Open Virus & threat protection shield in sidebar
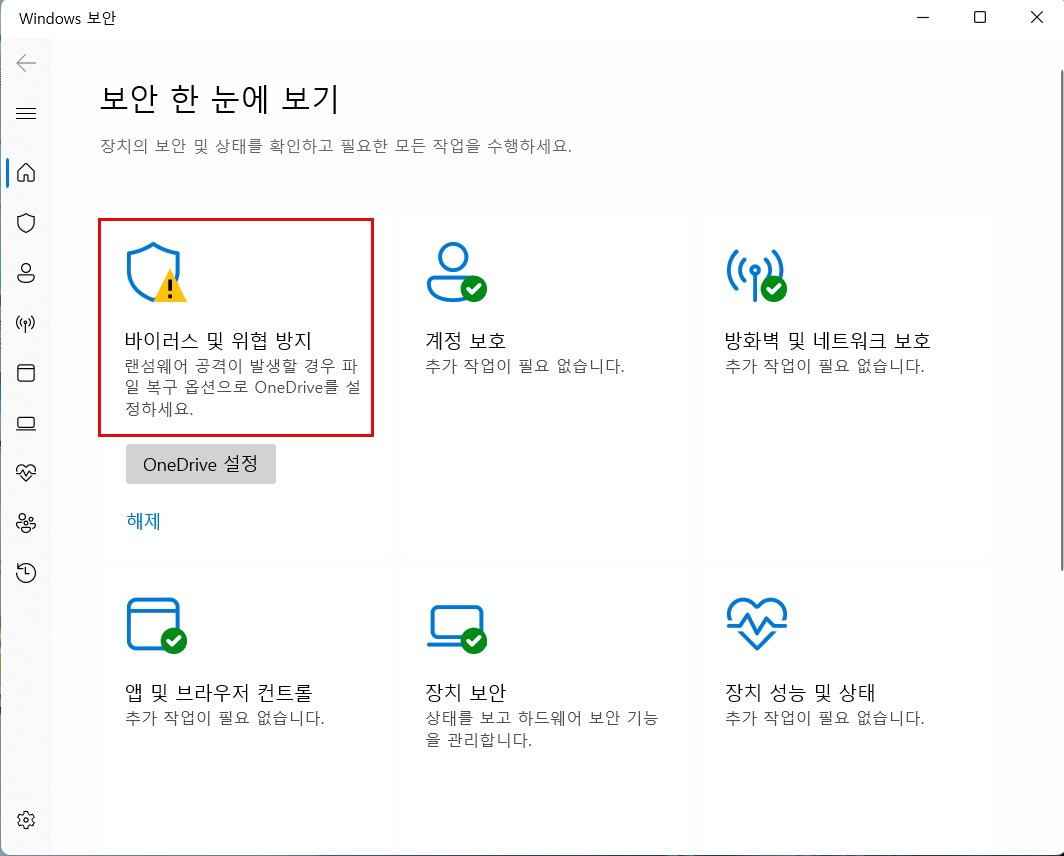The image size is (1064, 856). point(26,223)
